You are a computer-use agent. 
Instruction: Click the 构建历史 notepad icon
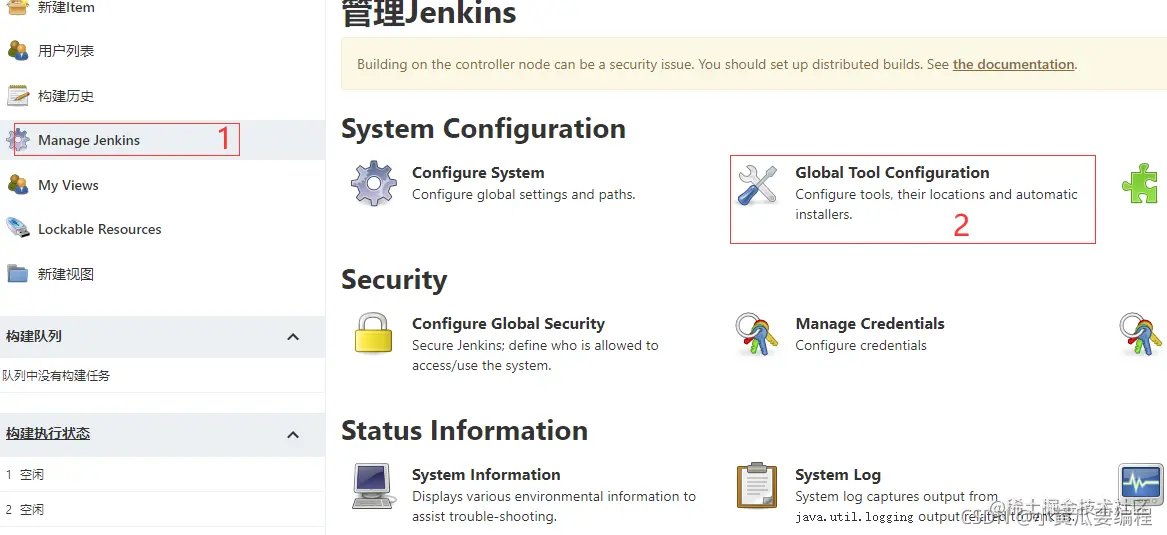18,95
